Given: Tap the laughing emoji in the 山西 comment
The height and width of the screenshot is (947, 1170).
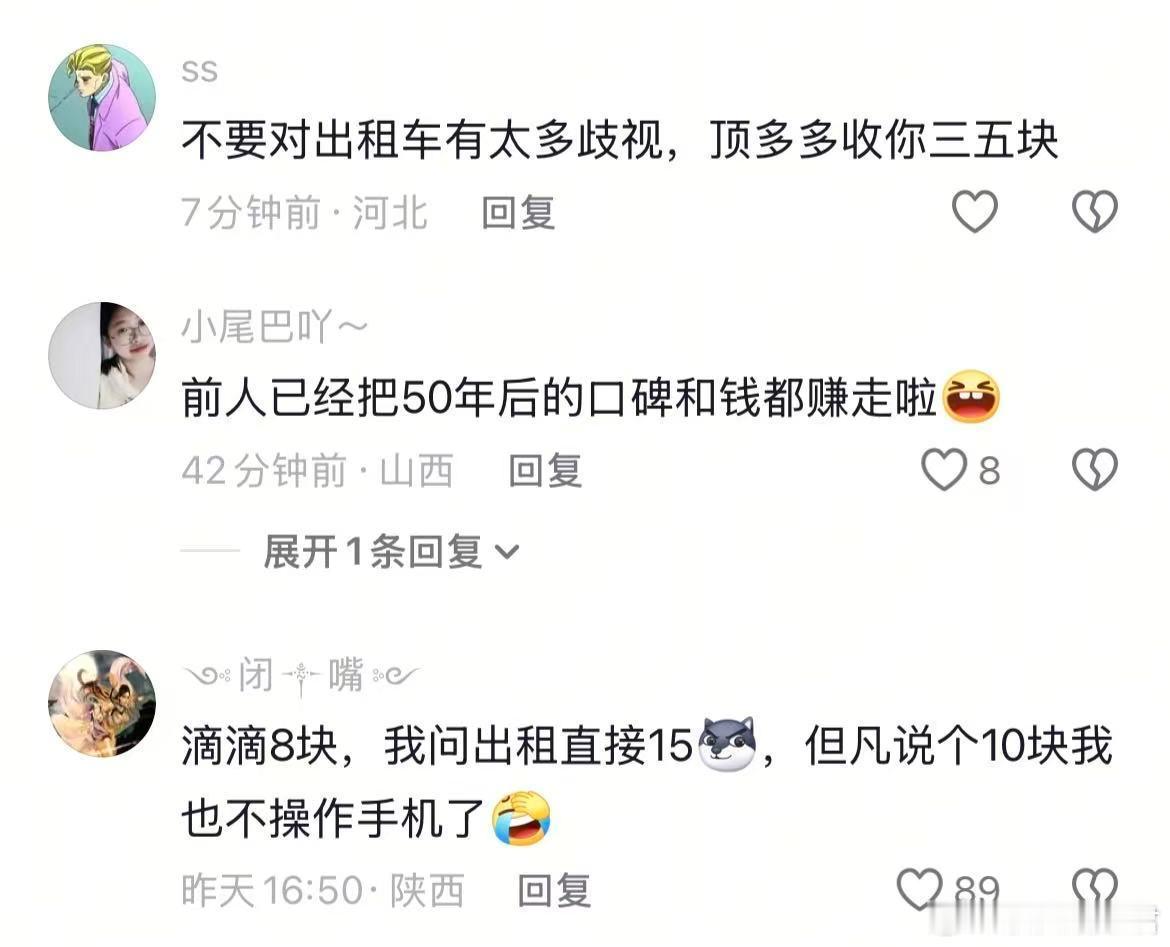Looking at the screenshot, I should (972, 397).
